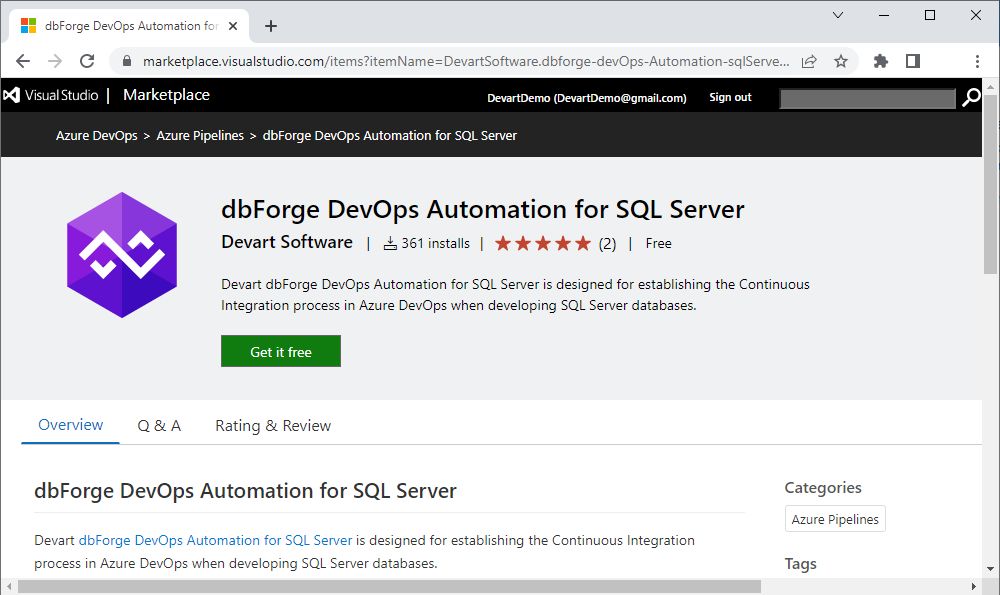Click the scroll down arrow
The height and width of the screenshot is (595, 1000).
coord(990,568)
